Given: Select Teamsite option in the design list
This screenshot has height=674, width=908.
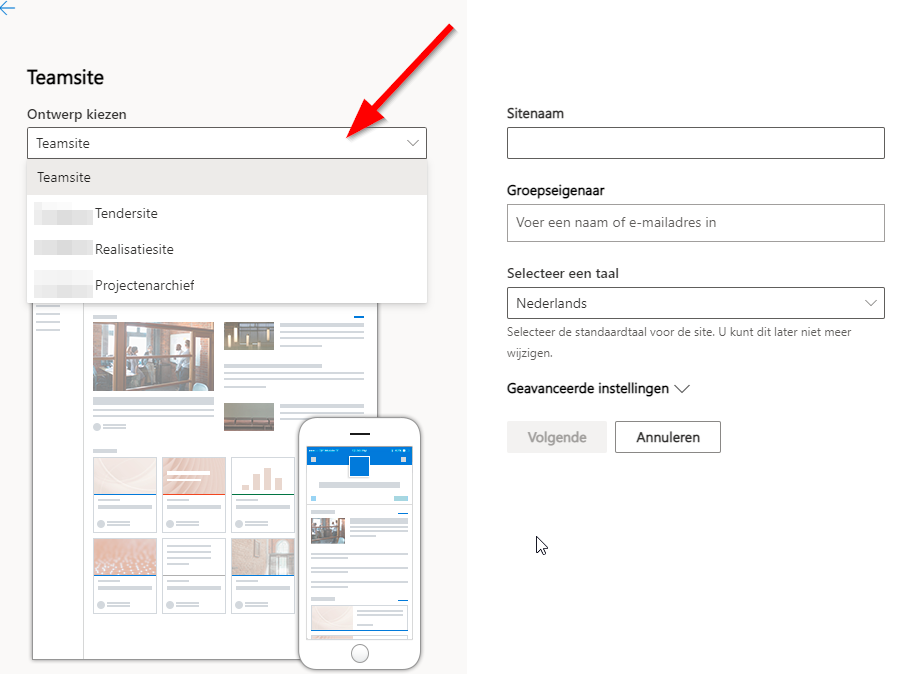Looking at the screenshot, I should click(x=226, y=178).
